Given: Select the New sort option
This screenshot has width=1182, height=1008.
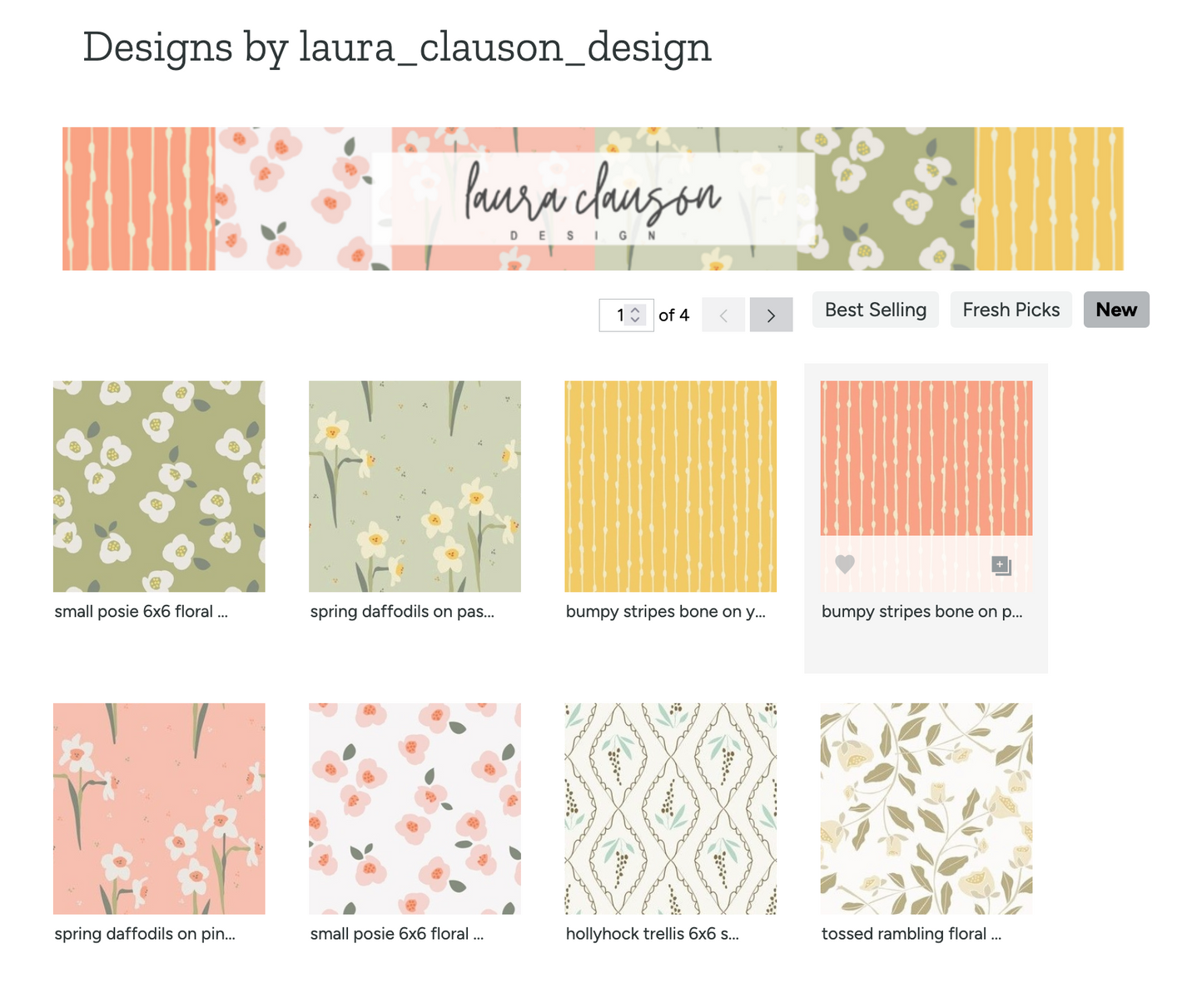Looking at the screenshot, I should click(1116, 310).
